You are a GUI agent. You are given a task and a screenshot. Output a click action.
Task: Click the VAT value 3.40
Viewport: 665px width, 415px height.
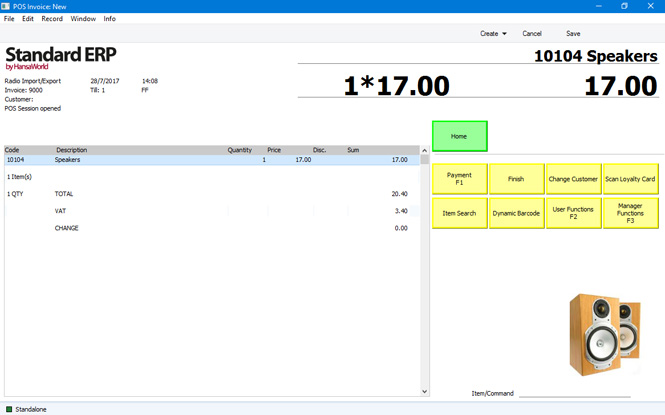401,211
